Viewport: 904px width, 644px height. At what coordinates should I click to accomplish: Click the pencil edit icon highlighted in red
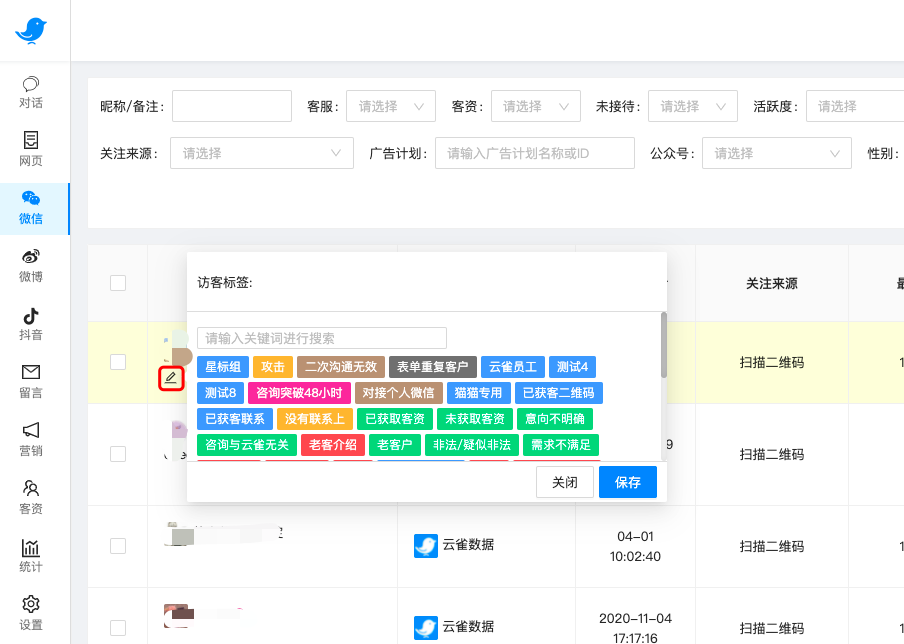click(171, 379)
